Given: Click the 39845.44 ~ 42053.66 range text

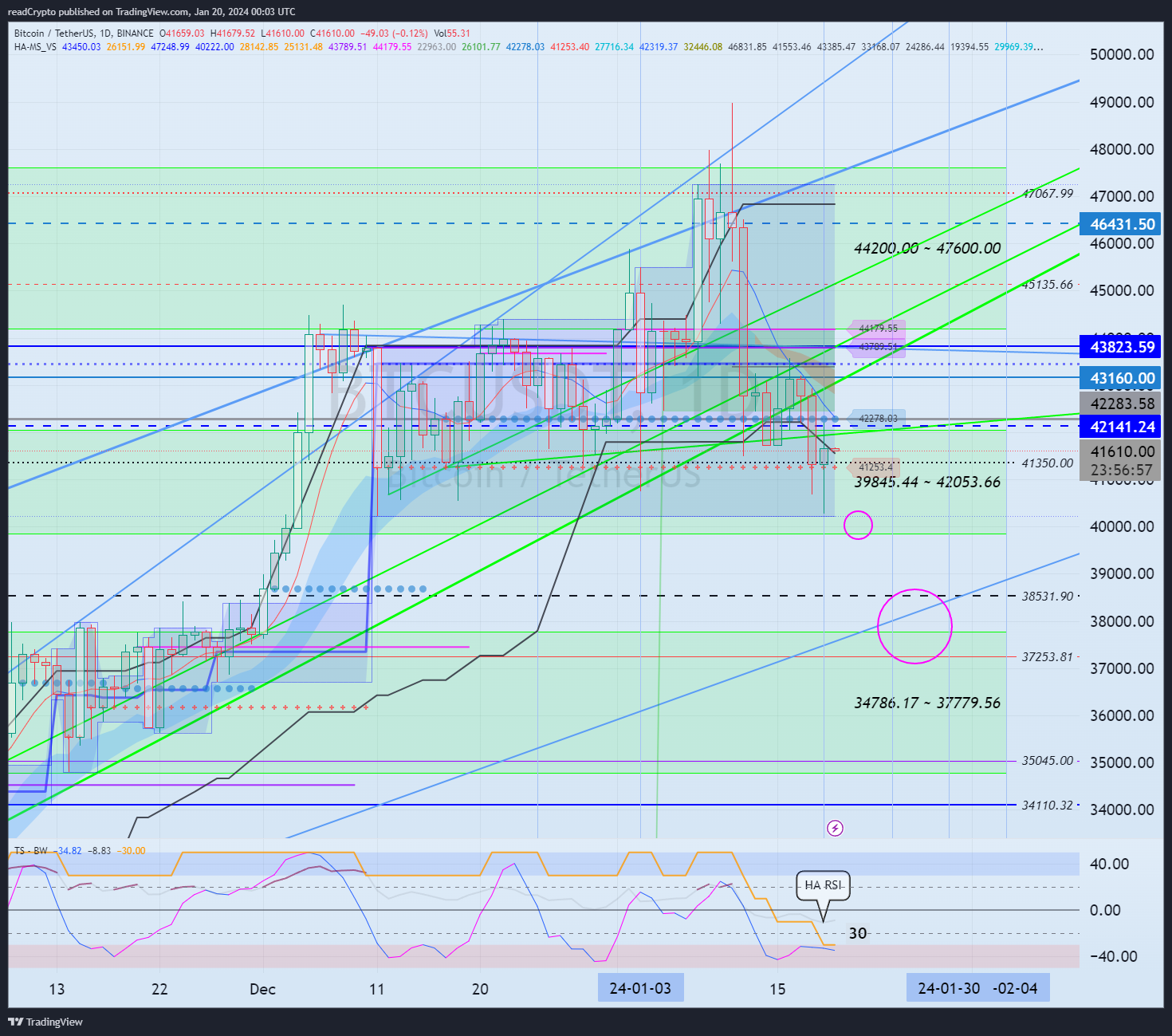Looking at the screenshot, I should pos(927,482).
